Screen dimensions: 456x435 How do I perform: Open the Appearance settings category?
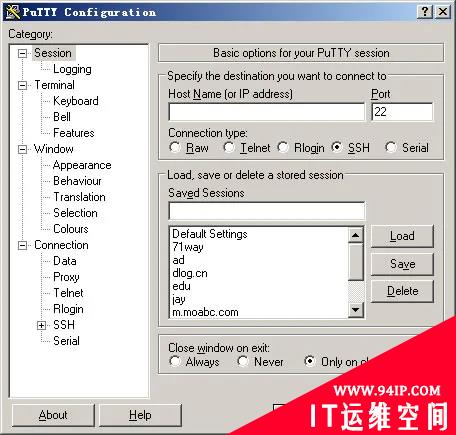point(82,165)
